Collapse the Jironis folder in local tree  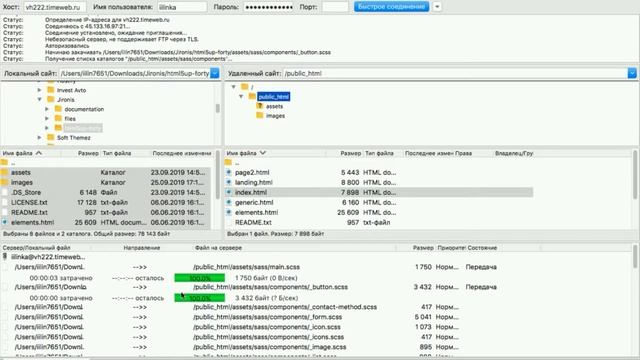click(x=39, y=99)
